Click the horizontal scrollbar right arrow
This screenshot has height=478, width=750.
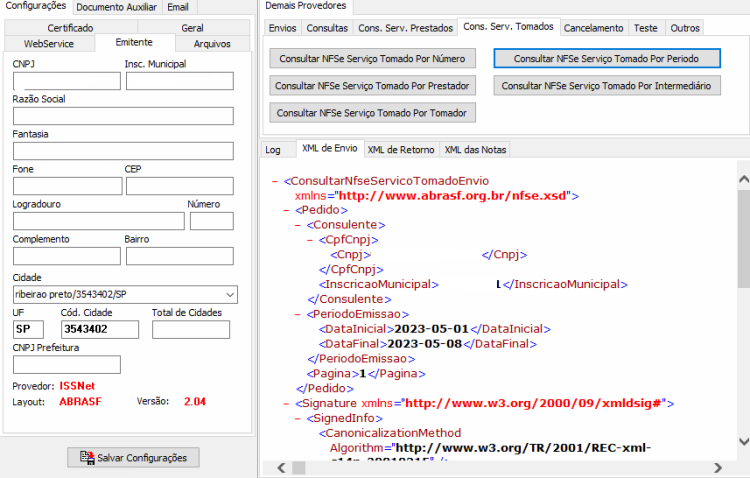[x=718, y=467]
